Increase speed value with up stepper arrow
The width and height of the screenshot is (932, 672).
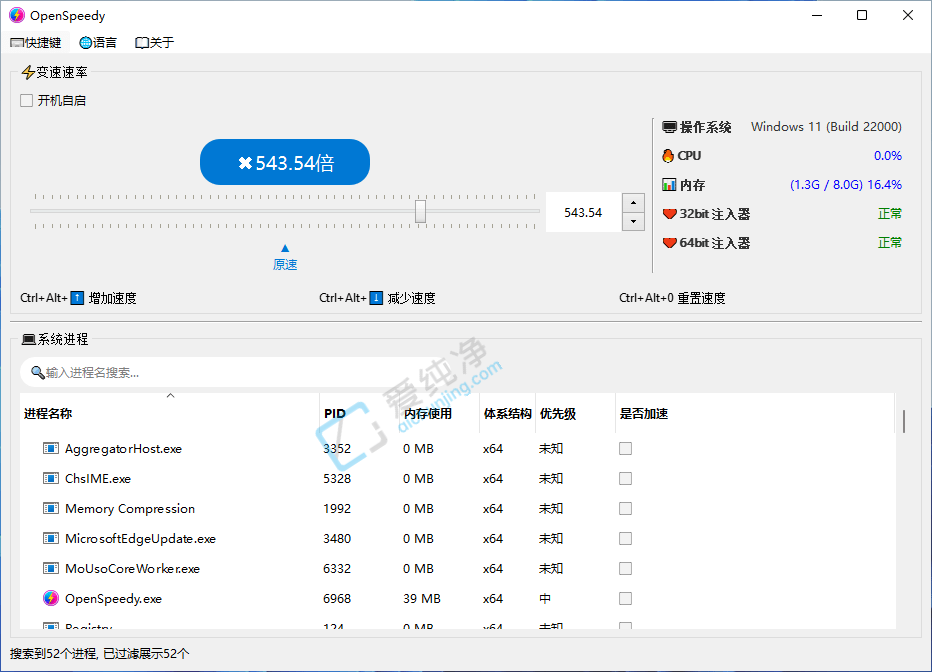632,203
